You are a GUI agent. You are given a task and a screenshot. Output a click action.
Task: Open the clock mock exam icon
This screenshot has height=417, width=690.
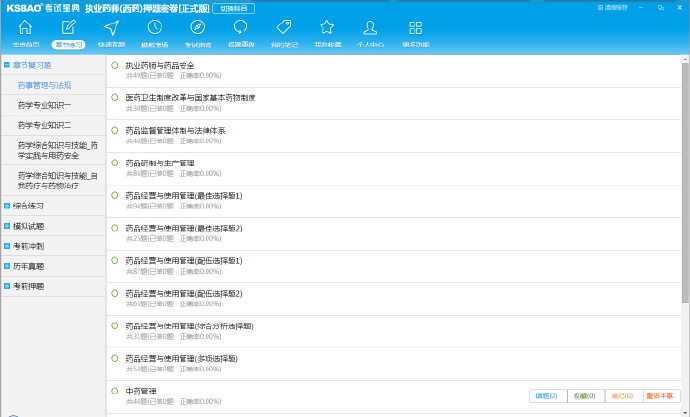click(x=154, y=27)
